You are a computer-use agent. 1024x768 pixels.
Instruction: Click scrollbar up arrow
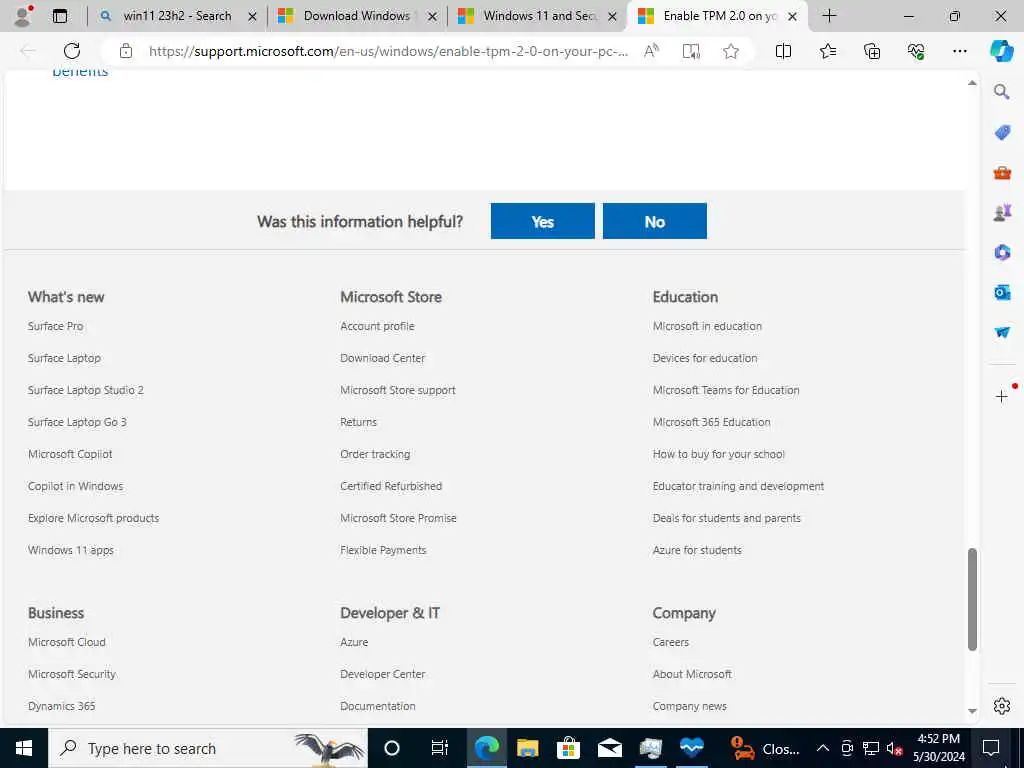click(x=972, y=83)
